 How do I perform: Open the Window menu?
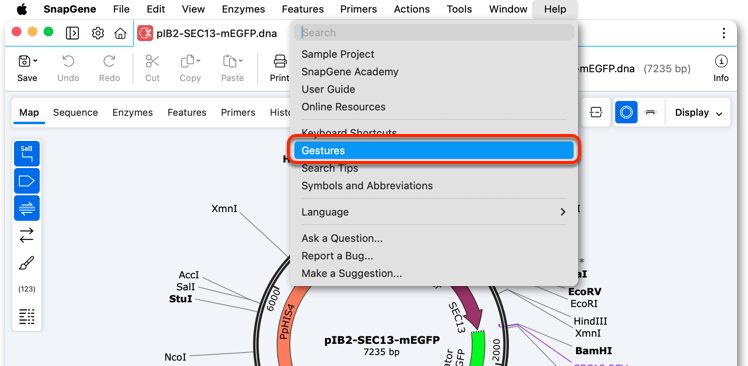coord(508,9)
